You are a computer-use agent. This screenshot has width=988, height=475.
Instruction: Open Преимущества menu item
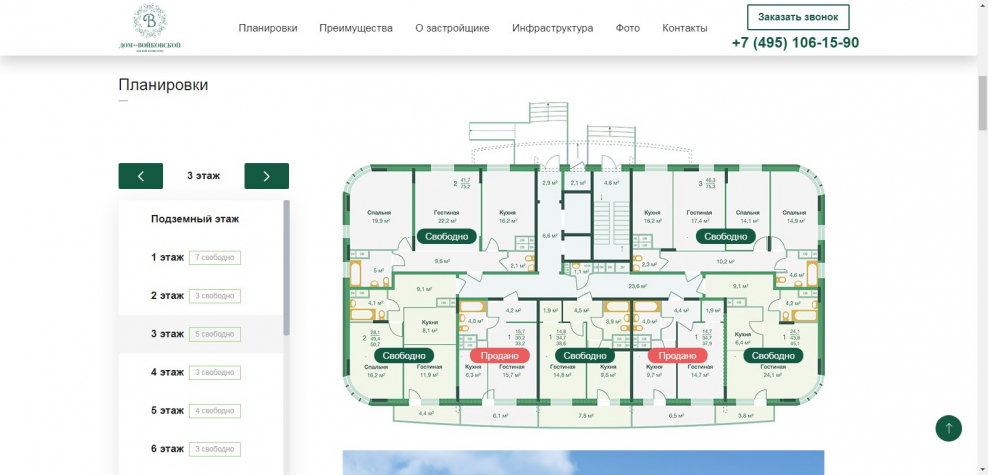pyautogui.click(x=356, y=28)
